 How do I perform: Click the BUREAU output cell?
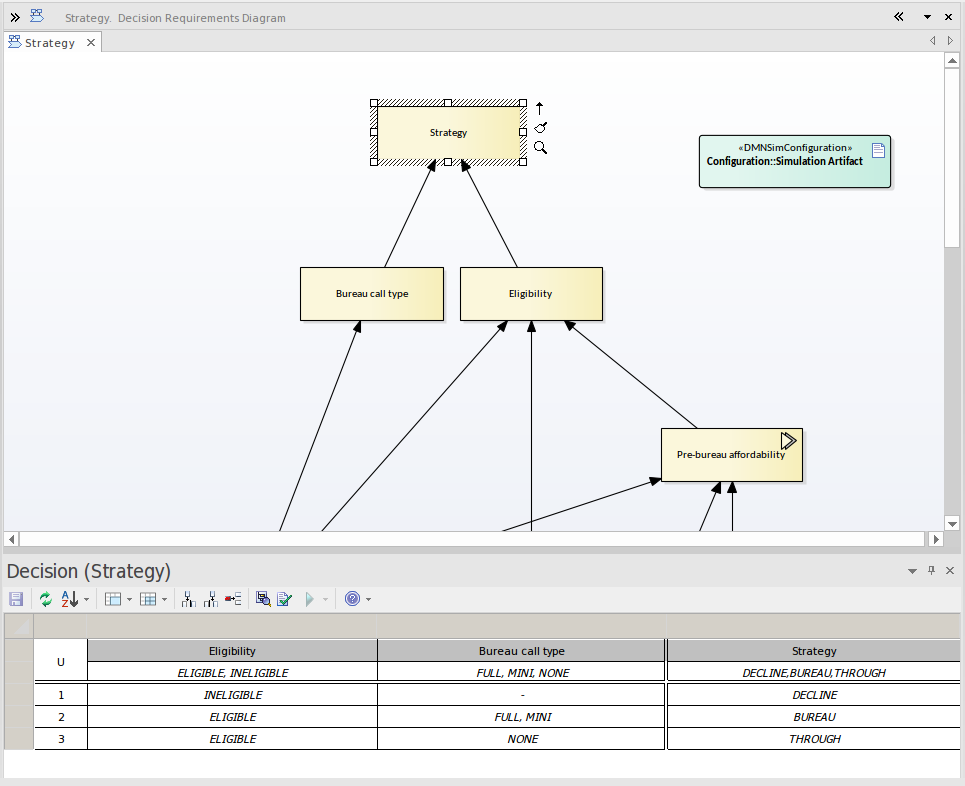(814, 717)
